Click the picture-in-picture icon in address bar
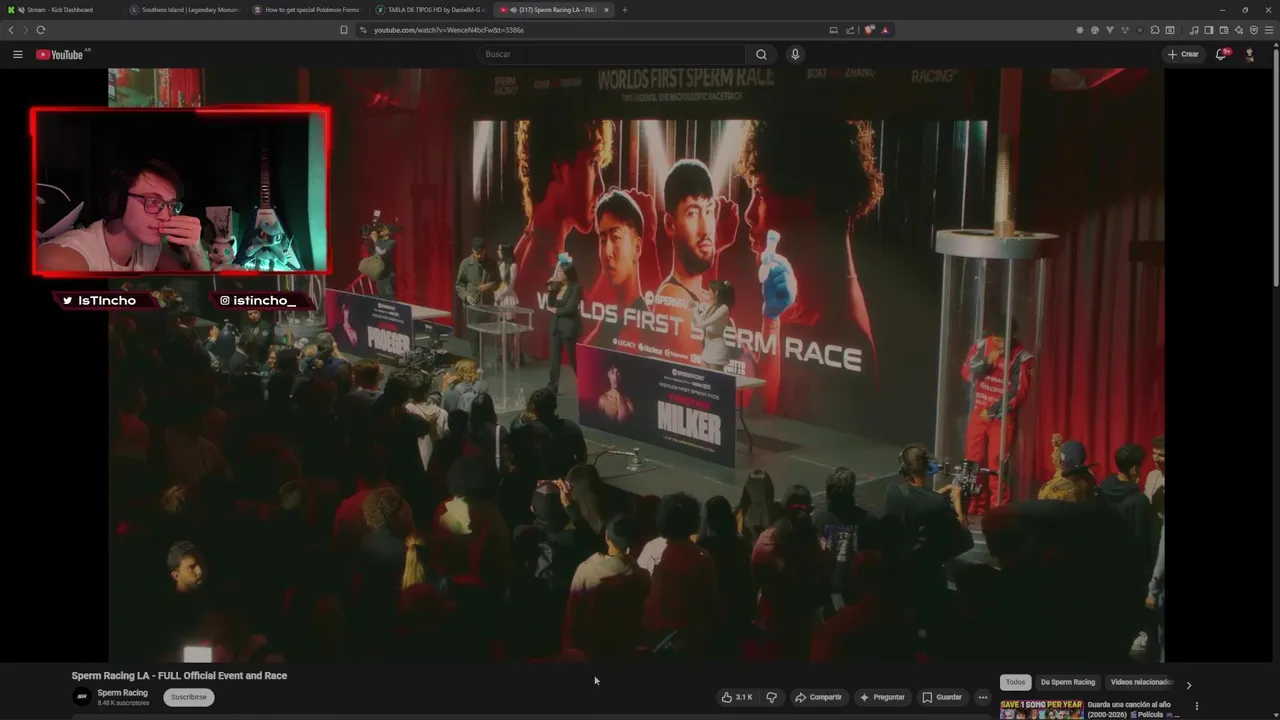 tap(833, 30)
